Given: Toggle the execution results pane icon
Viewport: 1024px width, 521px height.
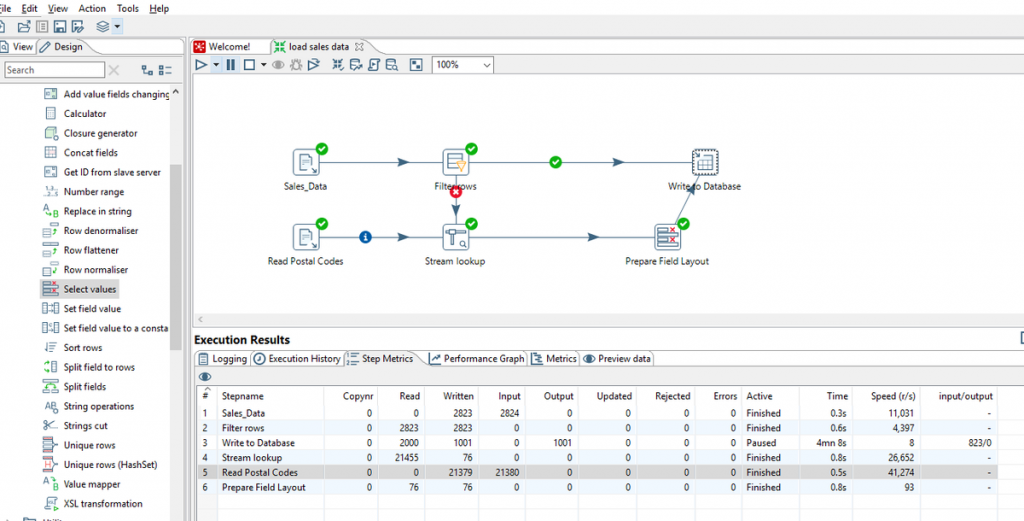Looking at the screenshot, I should point(416,65).
